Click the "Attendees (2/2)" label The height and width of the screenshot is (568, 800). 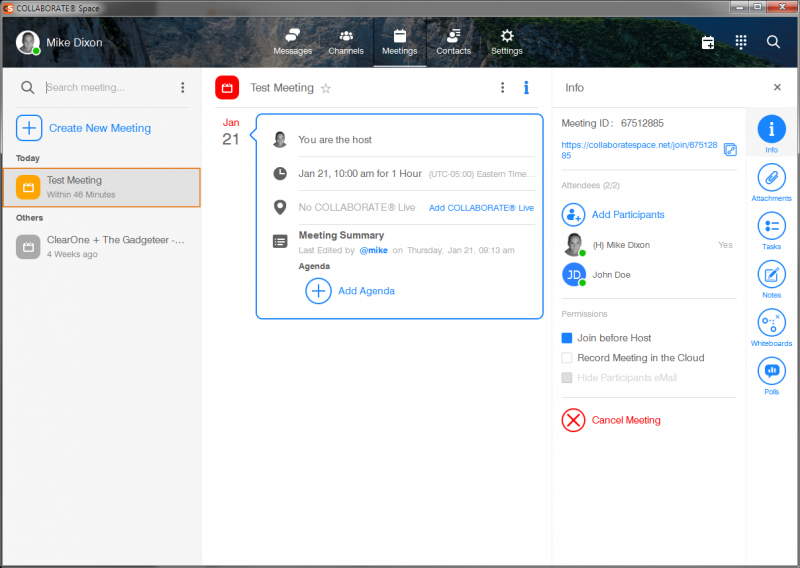click(x=590, y=185)
